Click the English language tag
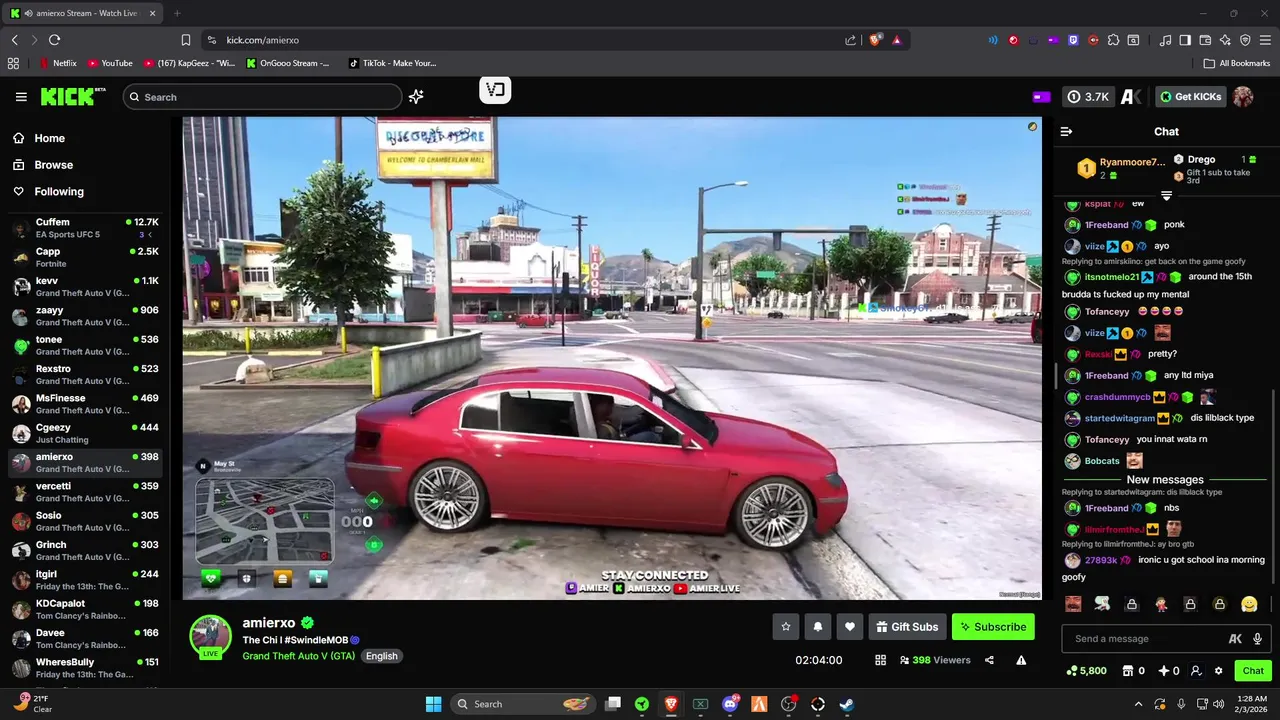Viewport: 1280px width, 720px height. point(381,656)
